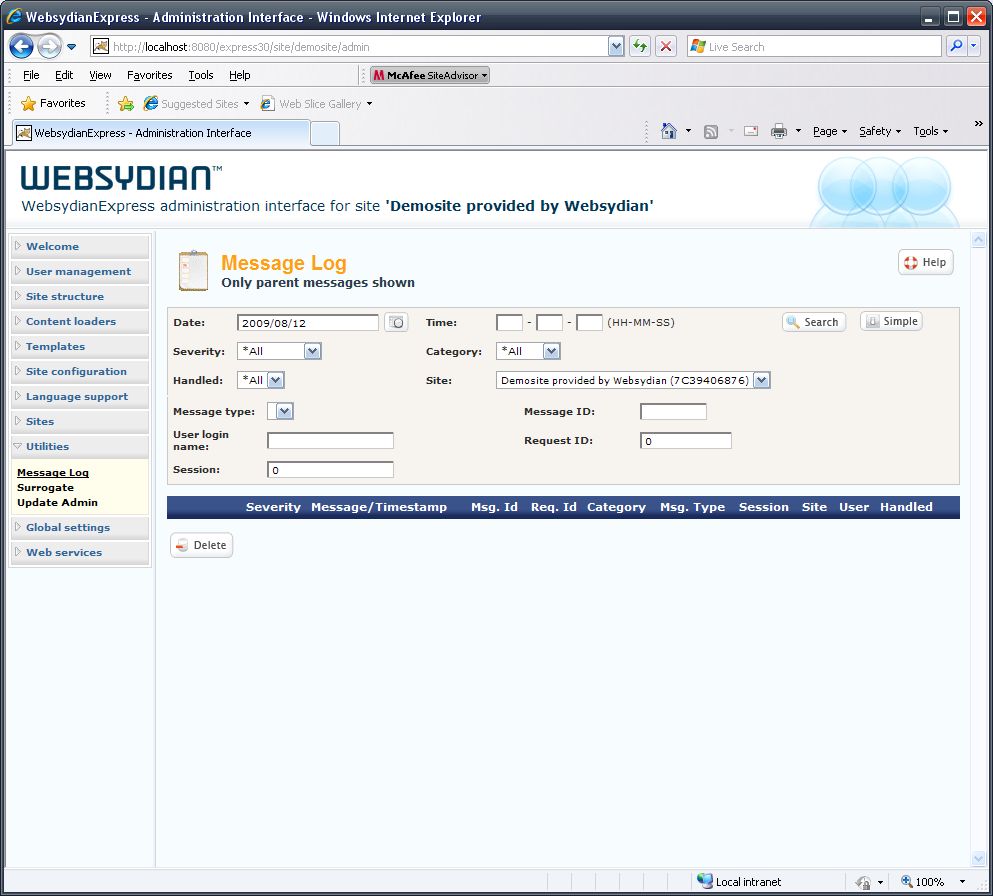Open the Welcome sidebar section
Screen dimensions: 993x896
(80, 246)
